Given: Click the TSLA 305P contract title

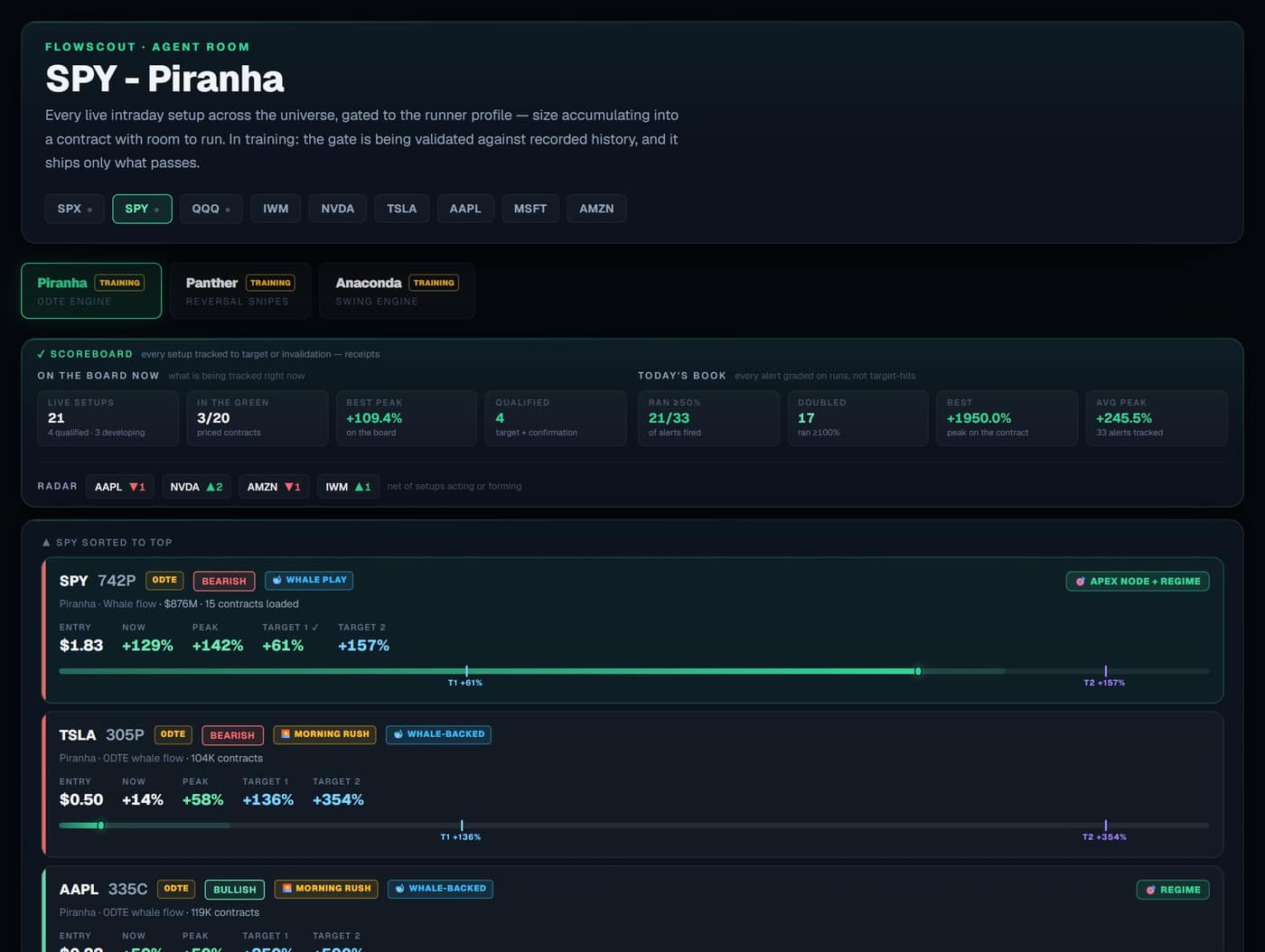Looking at the screenshot, I should (x=102, y=735).
